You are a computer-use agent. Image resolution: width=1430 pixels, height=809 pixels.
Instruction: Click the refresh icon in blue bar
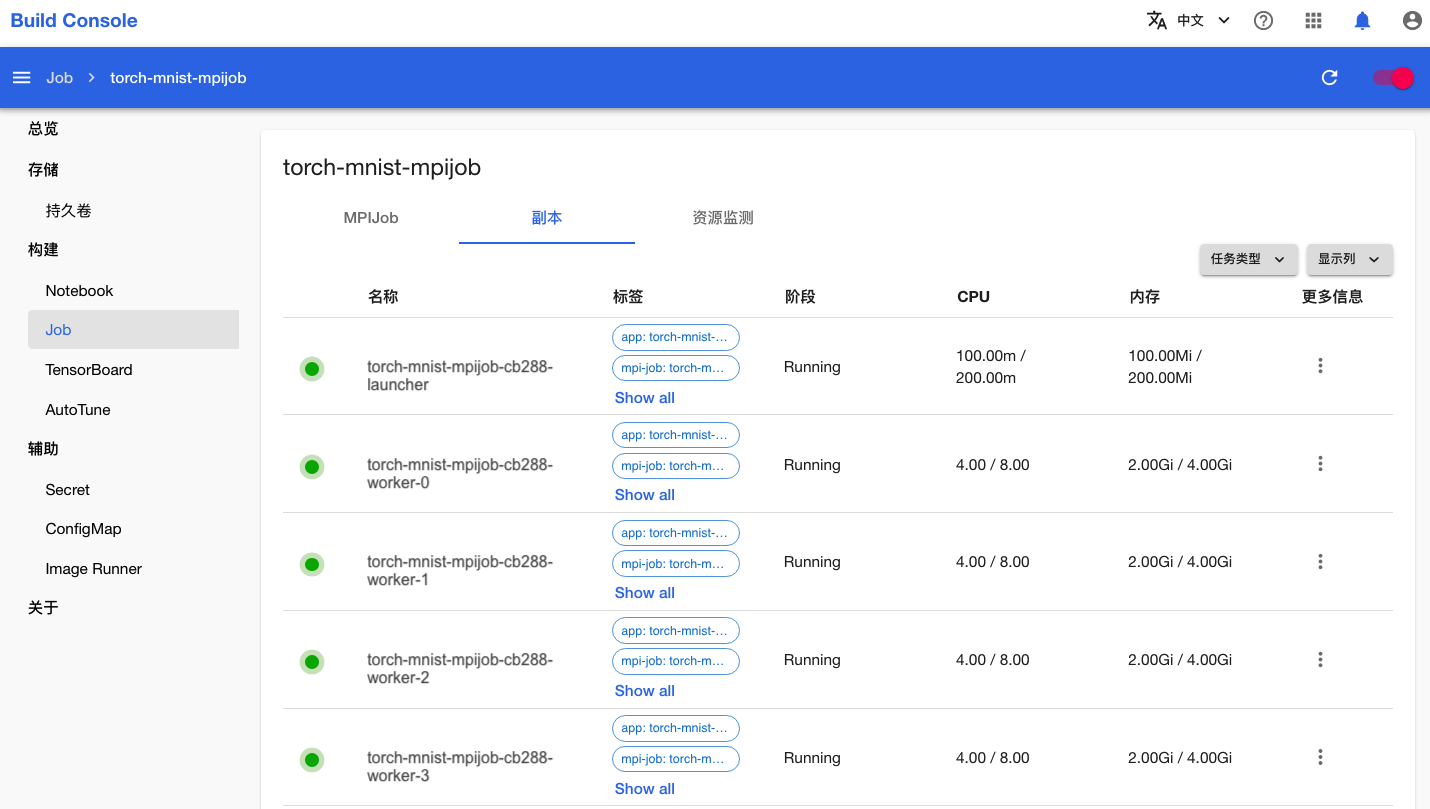coord(1329,78)
